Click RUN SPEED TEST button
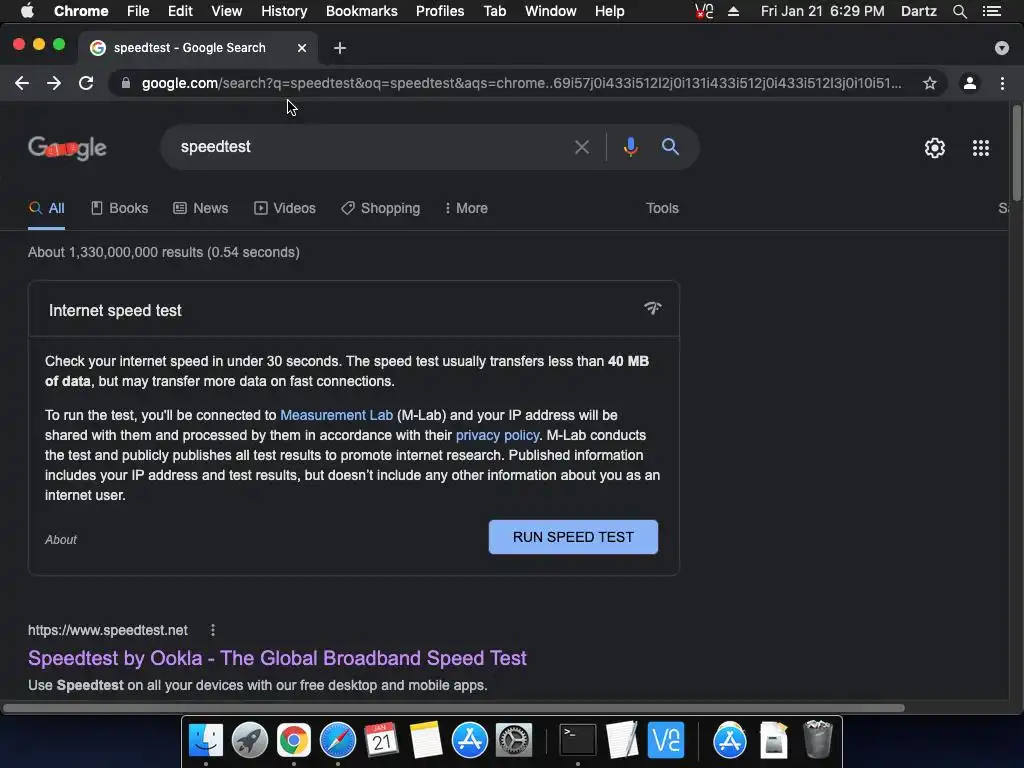This screenshot has height=768, width=1024. coord(573,537)
